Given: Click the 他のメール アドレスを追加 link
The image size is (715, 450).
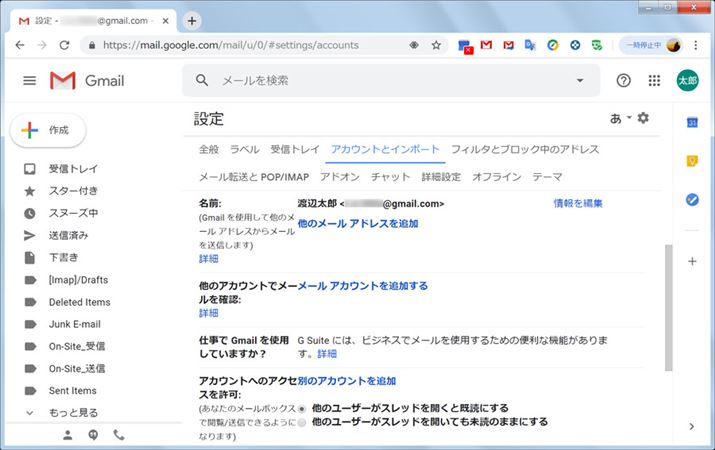Looking at the screenshot, I should [x=358, y=223].
